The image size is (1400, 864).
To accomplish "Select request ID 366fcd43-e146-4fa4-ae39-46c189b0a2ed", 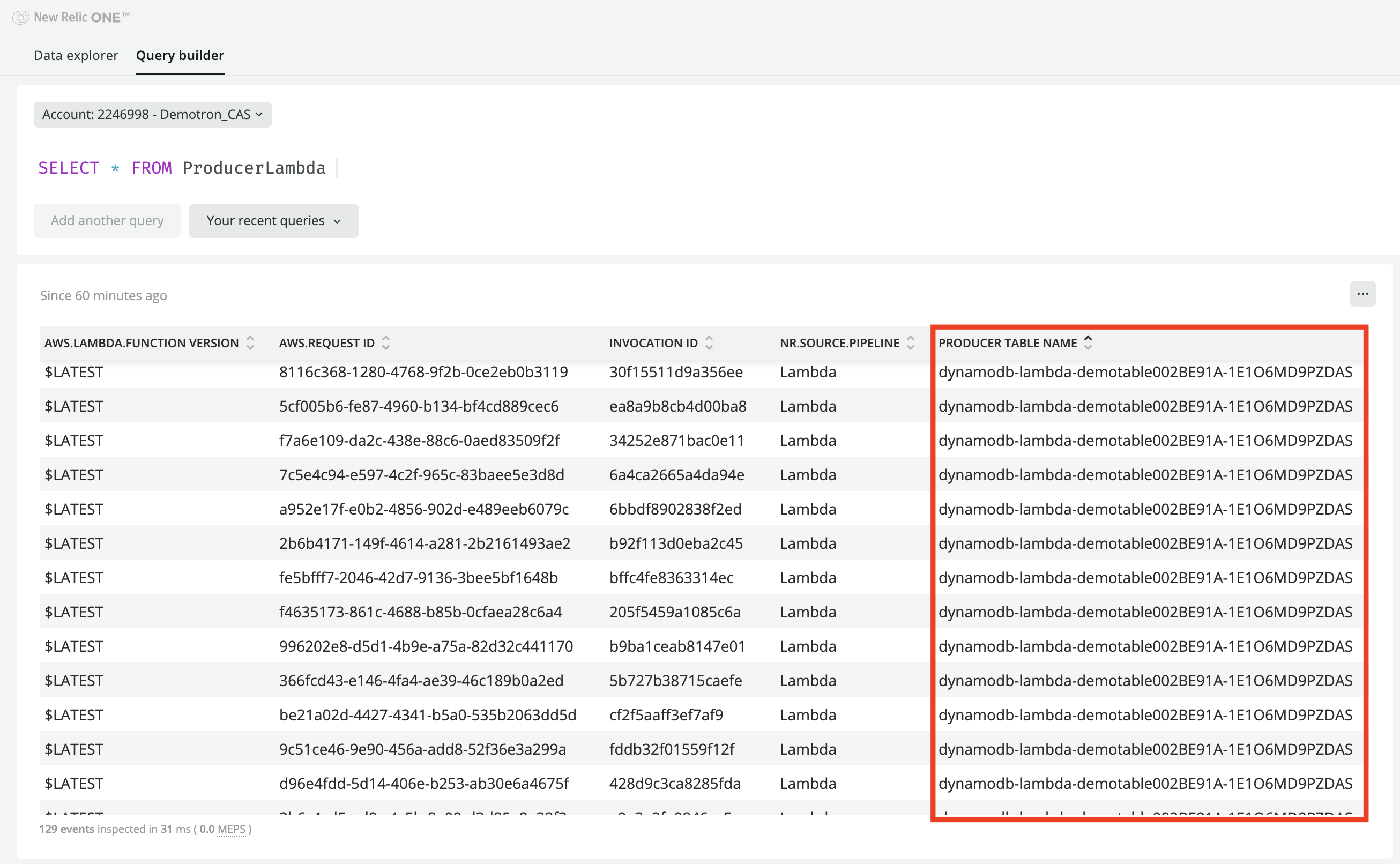I will (x=421, y=681).
